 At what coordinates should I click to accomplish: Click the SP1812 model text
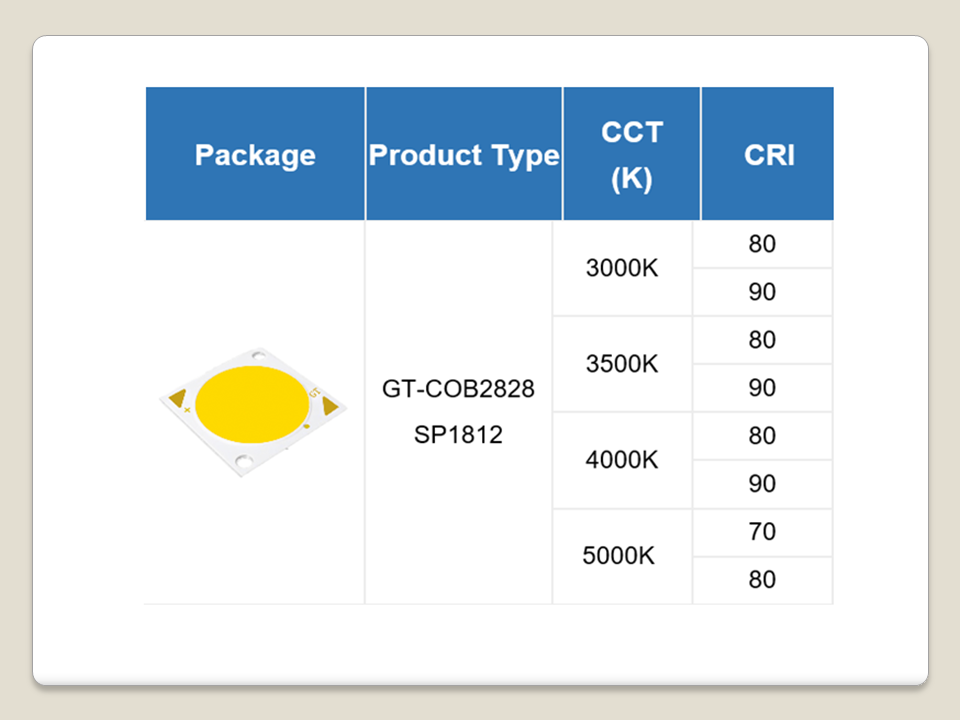point(459,436)
